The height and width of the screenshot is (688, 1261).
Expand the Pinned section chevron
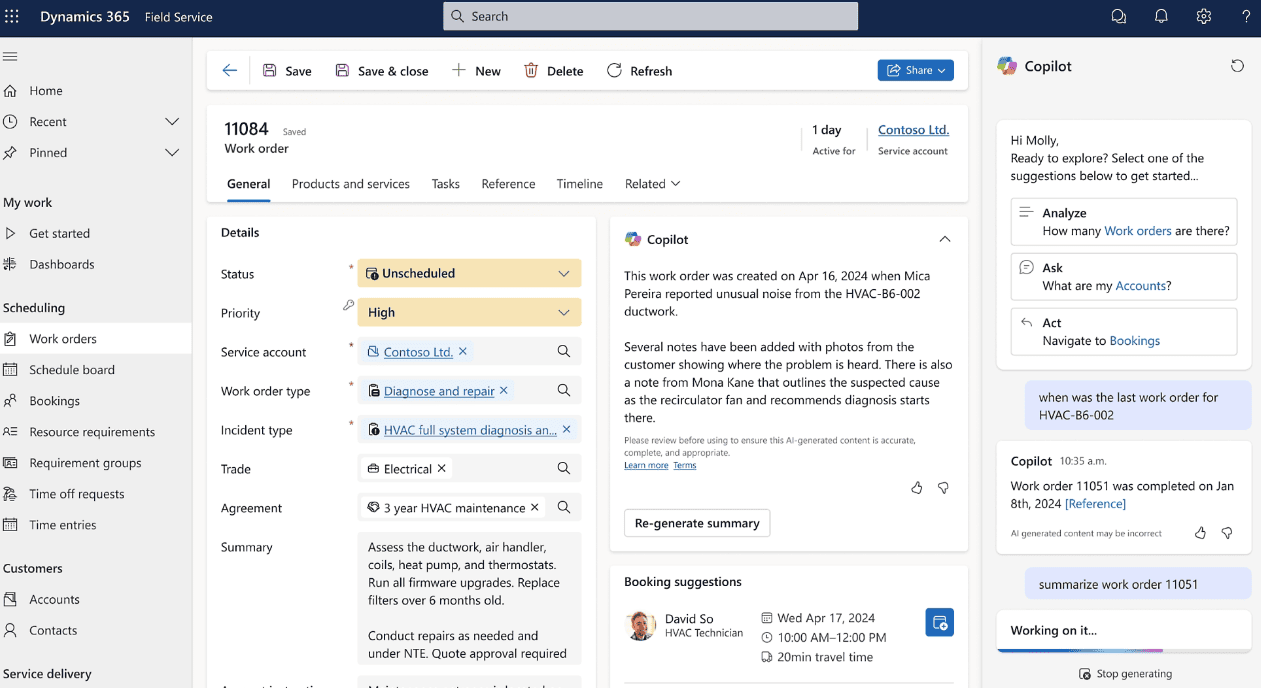[x=172, y=153]
